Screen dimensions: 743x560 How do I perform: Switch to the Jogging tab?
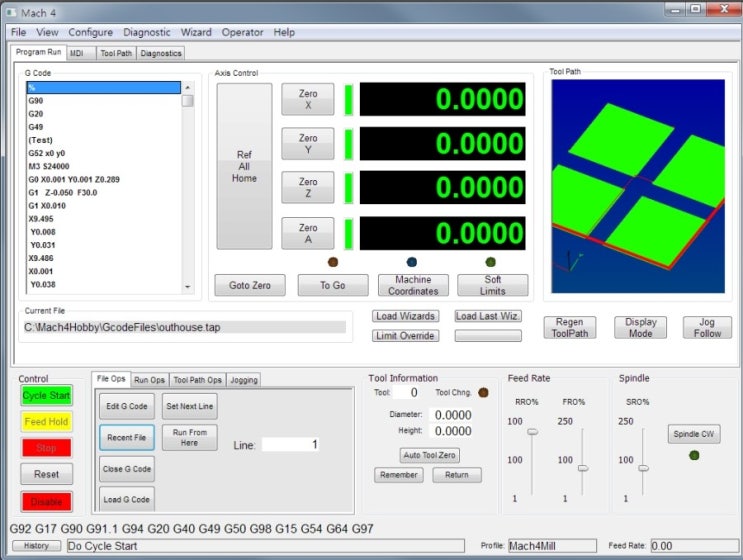pyautogui.click(x=244, y=380)
